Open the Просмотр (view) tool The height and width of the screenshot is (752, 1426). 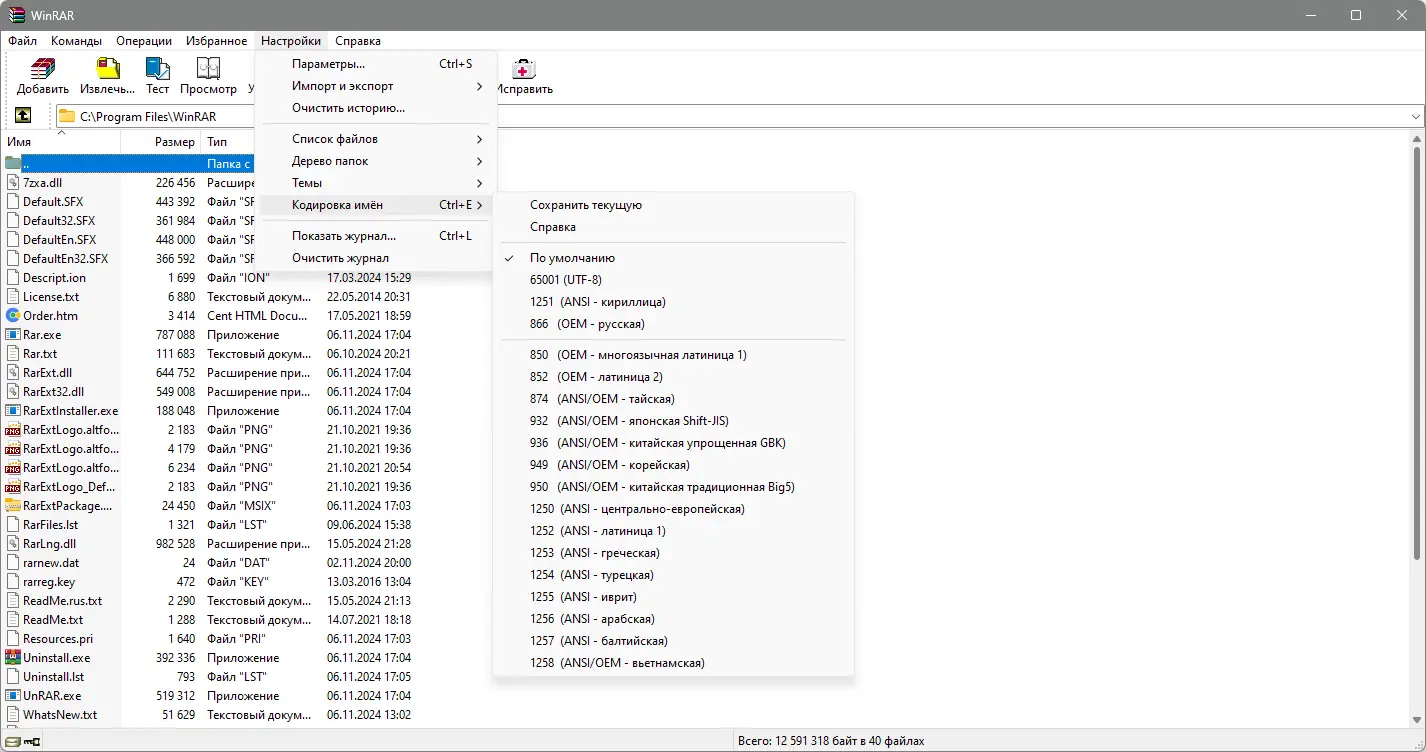pos(208,69)
